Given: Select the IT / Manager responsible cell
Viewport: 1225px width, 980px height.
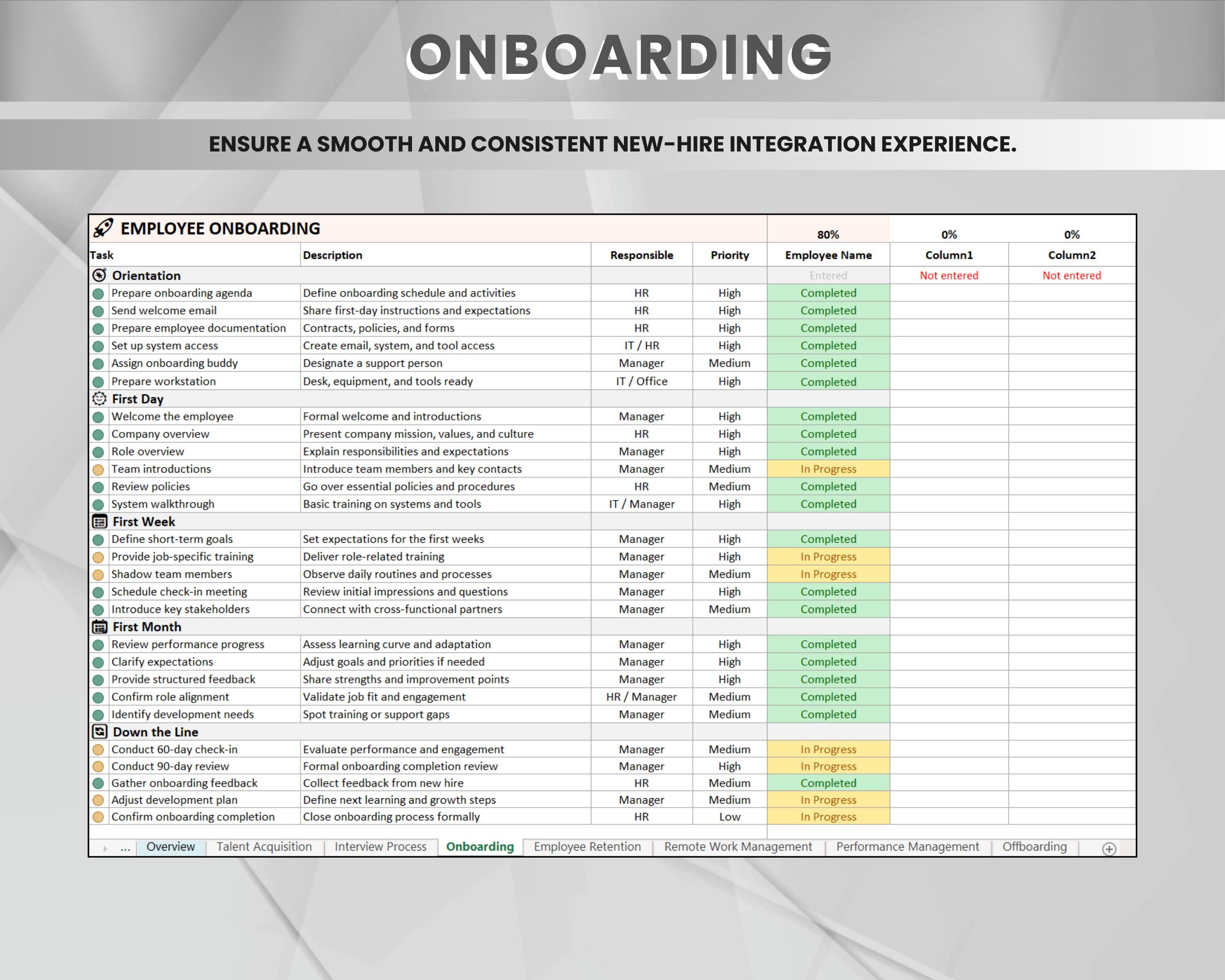Looking at the screenshot, I should point(641,504).
